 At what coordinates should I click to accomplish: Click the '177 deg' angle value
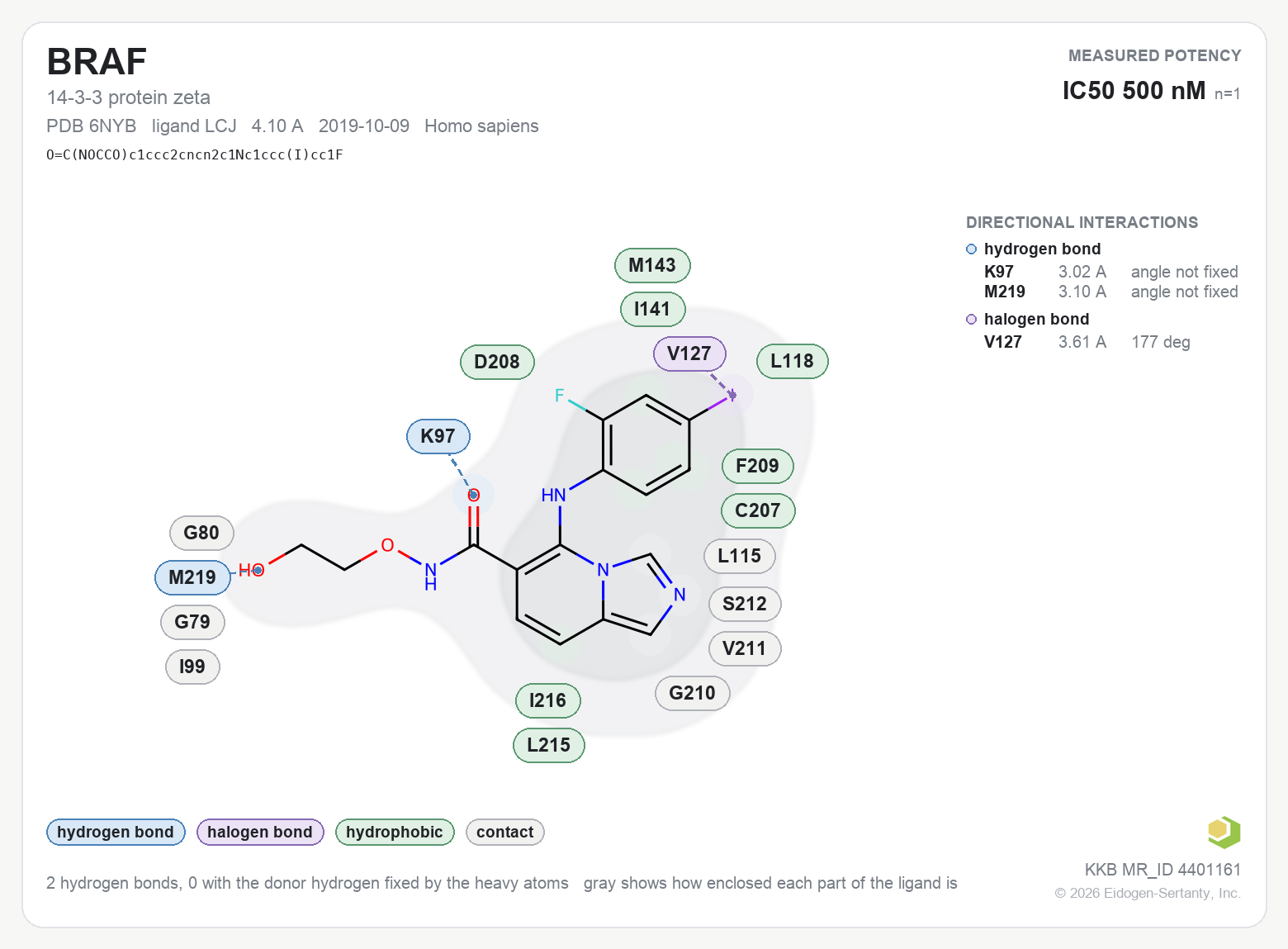click(1161, 342)
